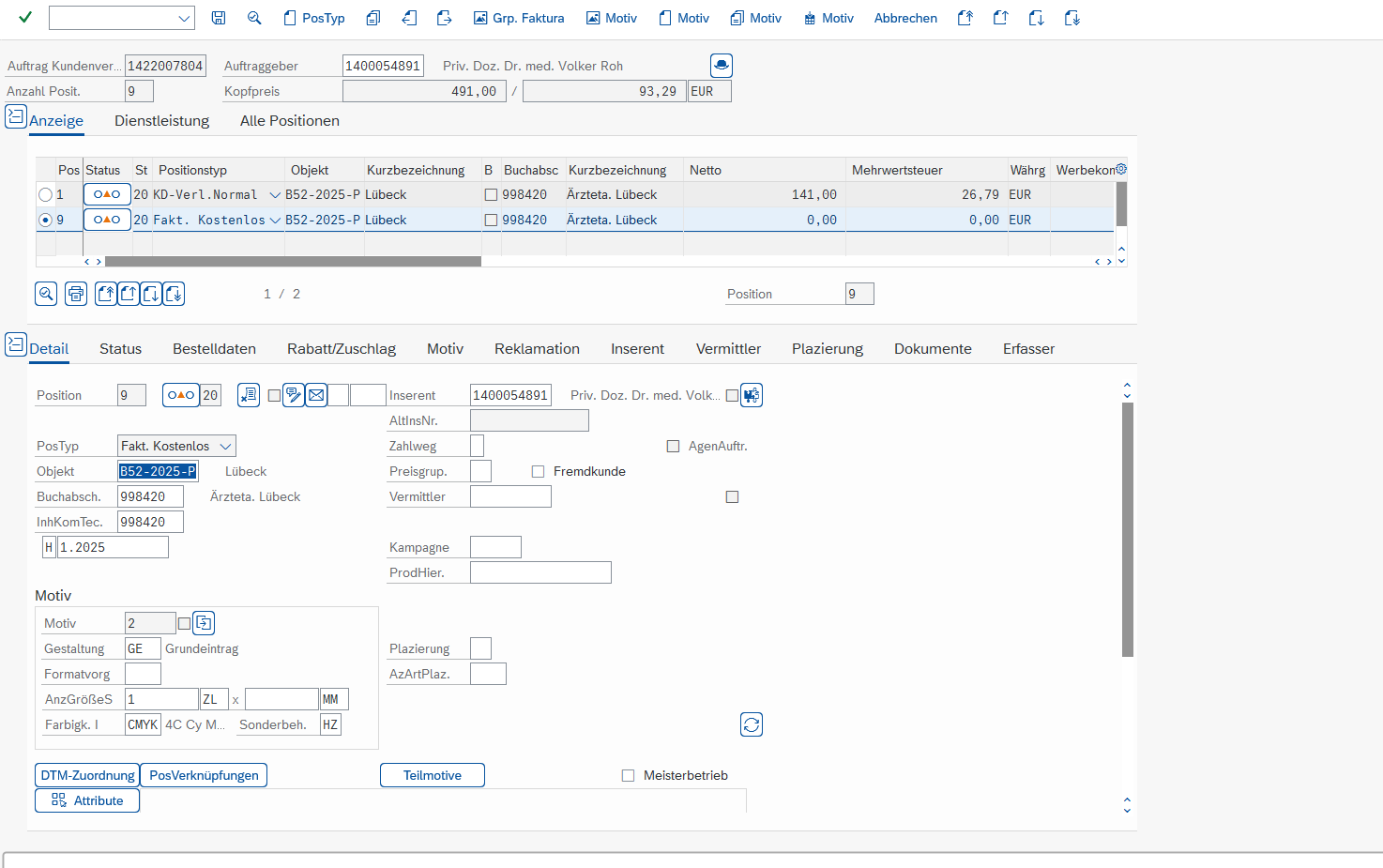Toggle the B checkbox in row 1
The image size is (1383, 868).
(x=491, y=195)
